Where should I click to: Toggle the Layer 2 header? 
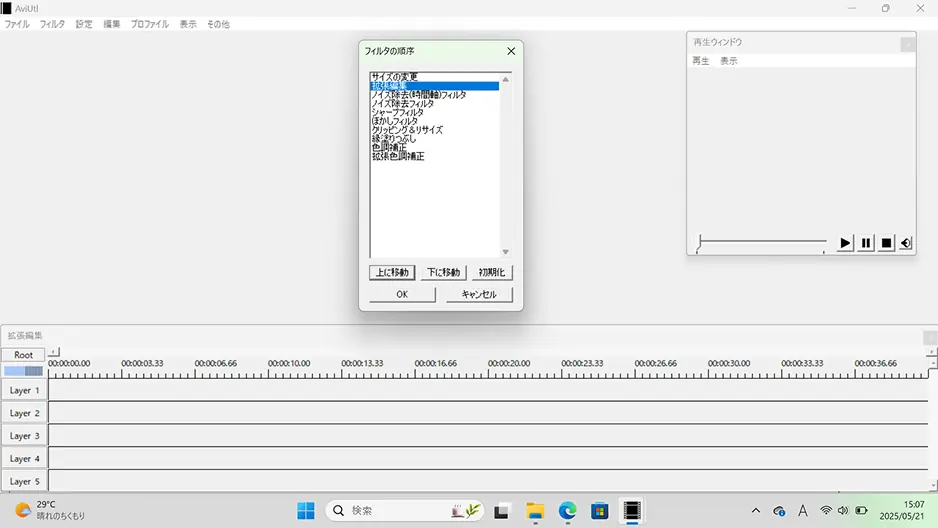point(24,413)
